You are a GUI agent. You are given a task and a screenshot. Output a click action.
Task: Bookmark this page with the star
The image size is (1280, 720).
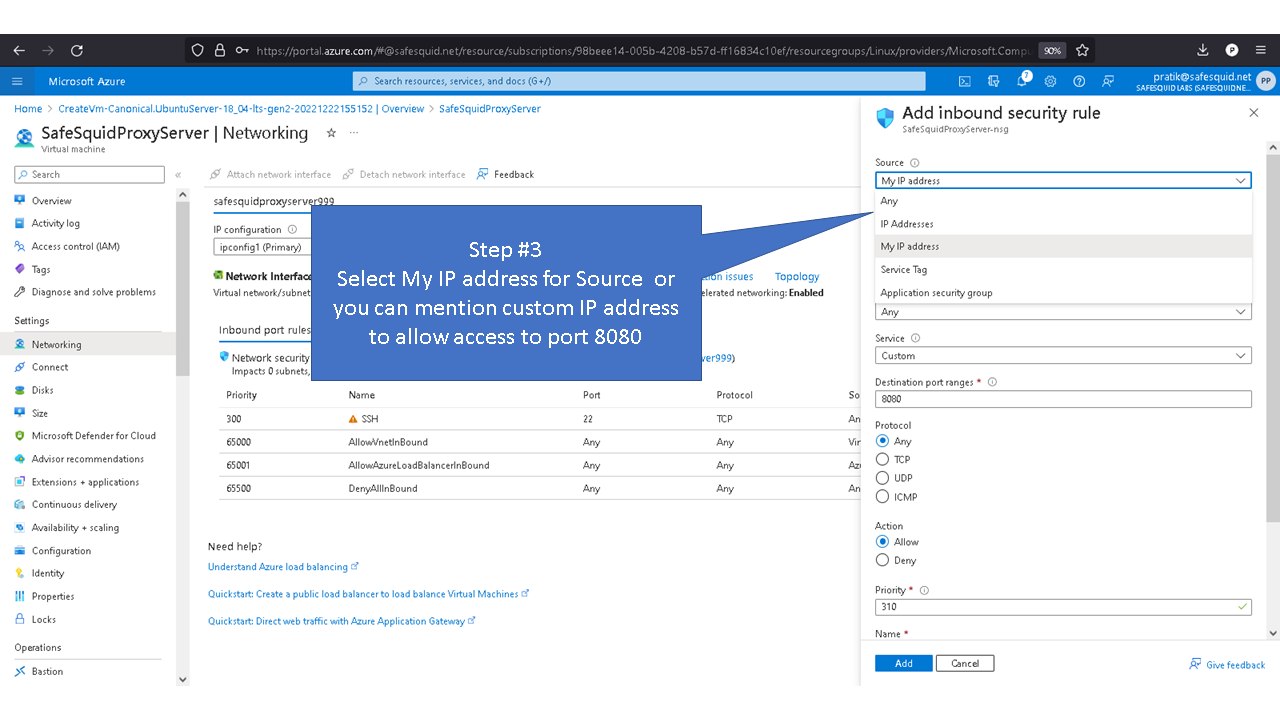tap(1082, 50)
